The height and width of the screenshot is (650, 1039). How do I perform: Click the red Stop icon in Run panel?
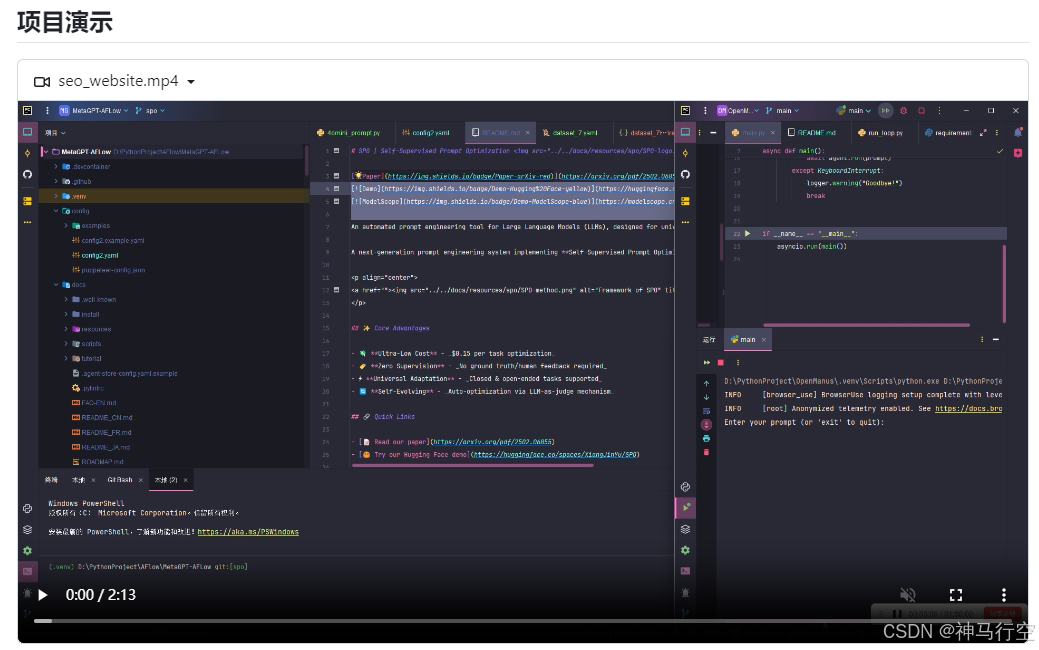721,362
